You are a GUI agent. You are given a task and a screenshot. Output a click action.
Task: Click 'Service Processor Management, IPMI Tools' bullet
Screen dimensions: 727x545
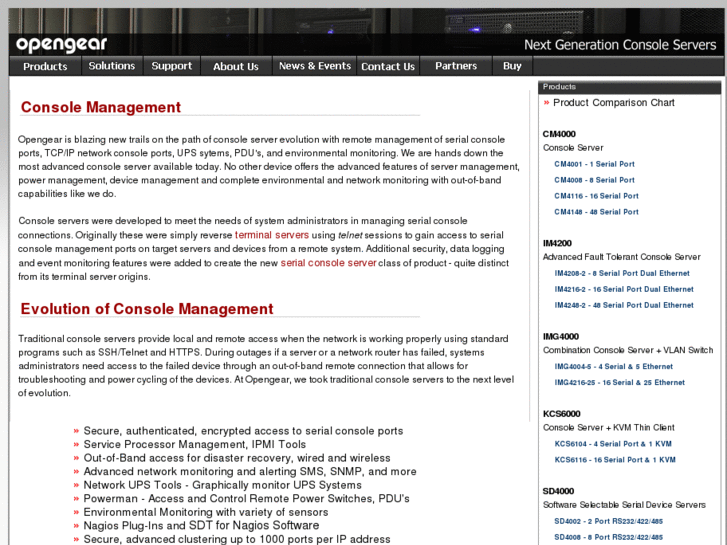[195, 444]
